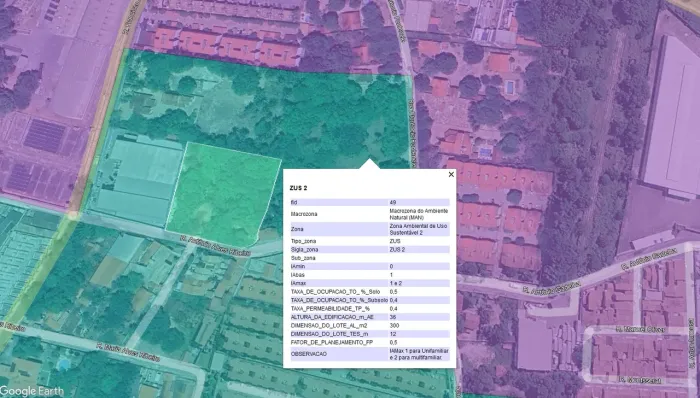Screen dimensions: 700x398
Task: Select the building height value 36
Action: click(393, 317)
